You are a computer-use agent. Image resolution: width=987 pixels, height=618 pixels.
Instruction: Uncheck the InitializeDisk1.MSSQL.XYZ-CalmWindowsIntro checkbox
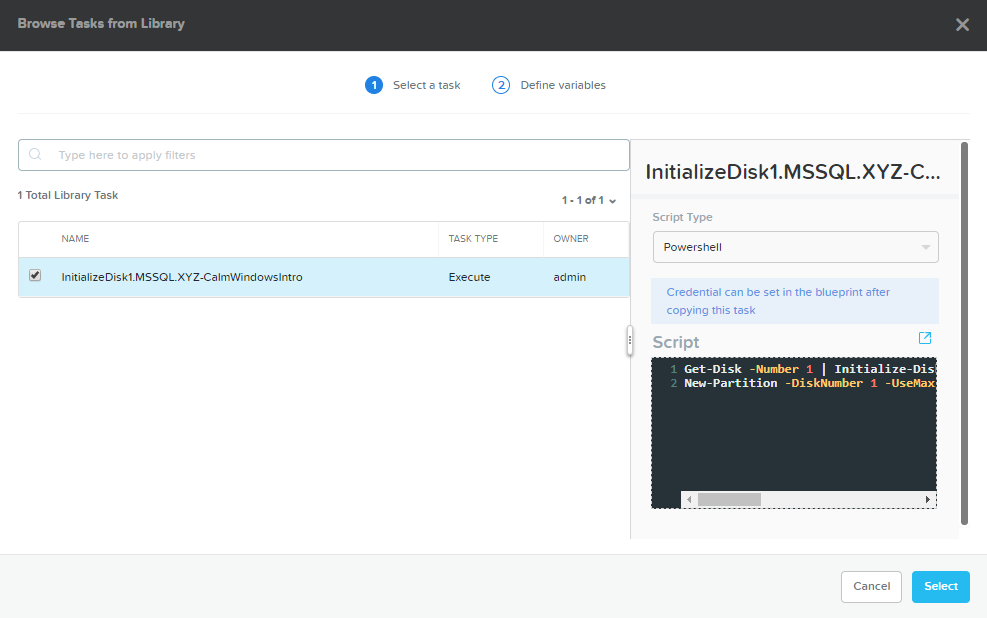click(x=35, y=276)
